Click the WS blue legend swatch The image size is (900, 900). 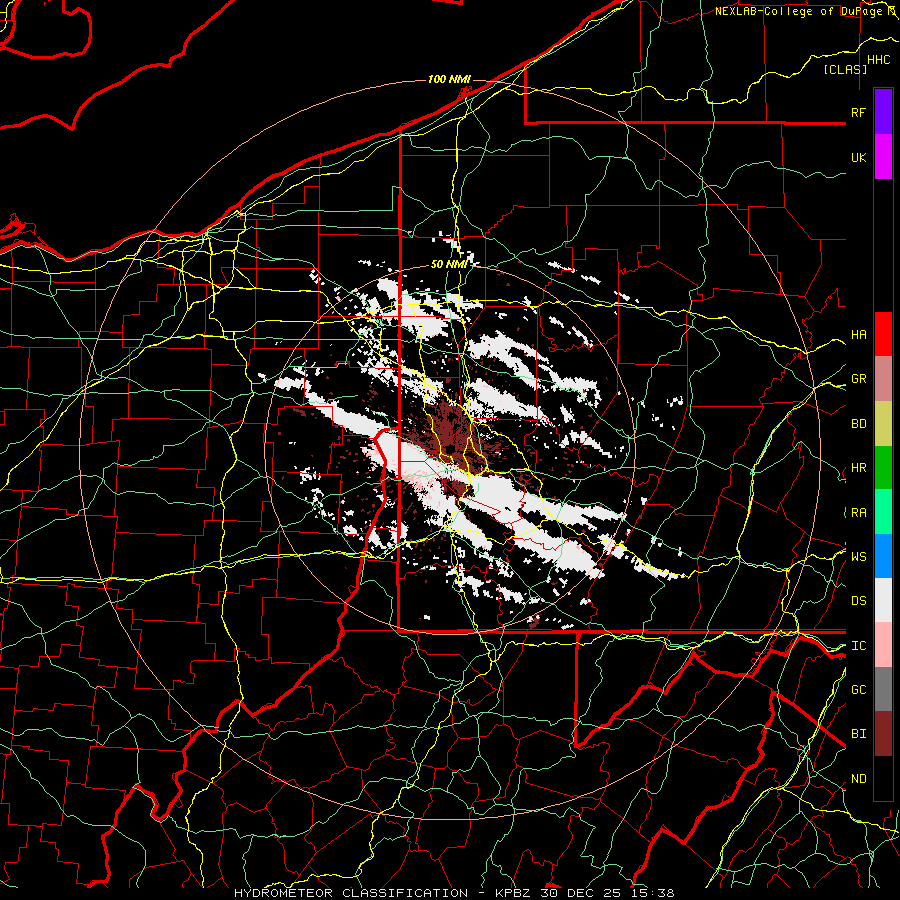883,556
